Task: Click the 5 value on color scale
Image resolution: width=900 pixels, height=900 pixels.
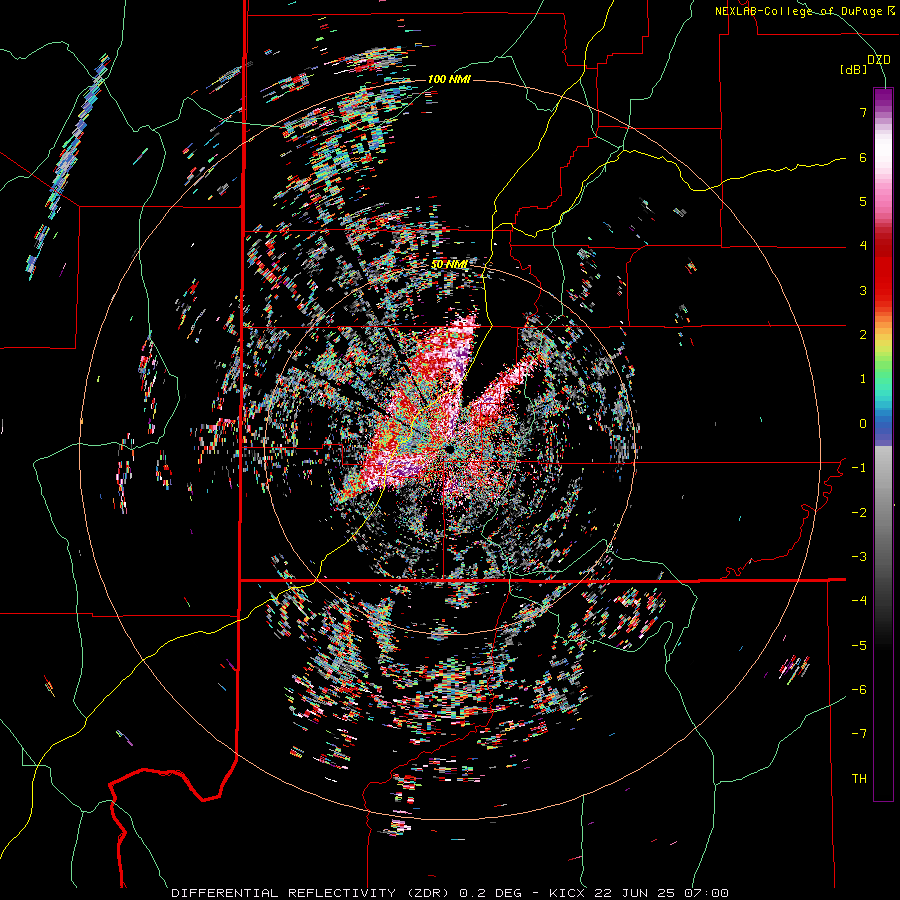Action: click(863, 201)
